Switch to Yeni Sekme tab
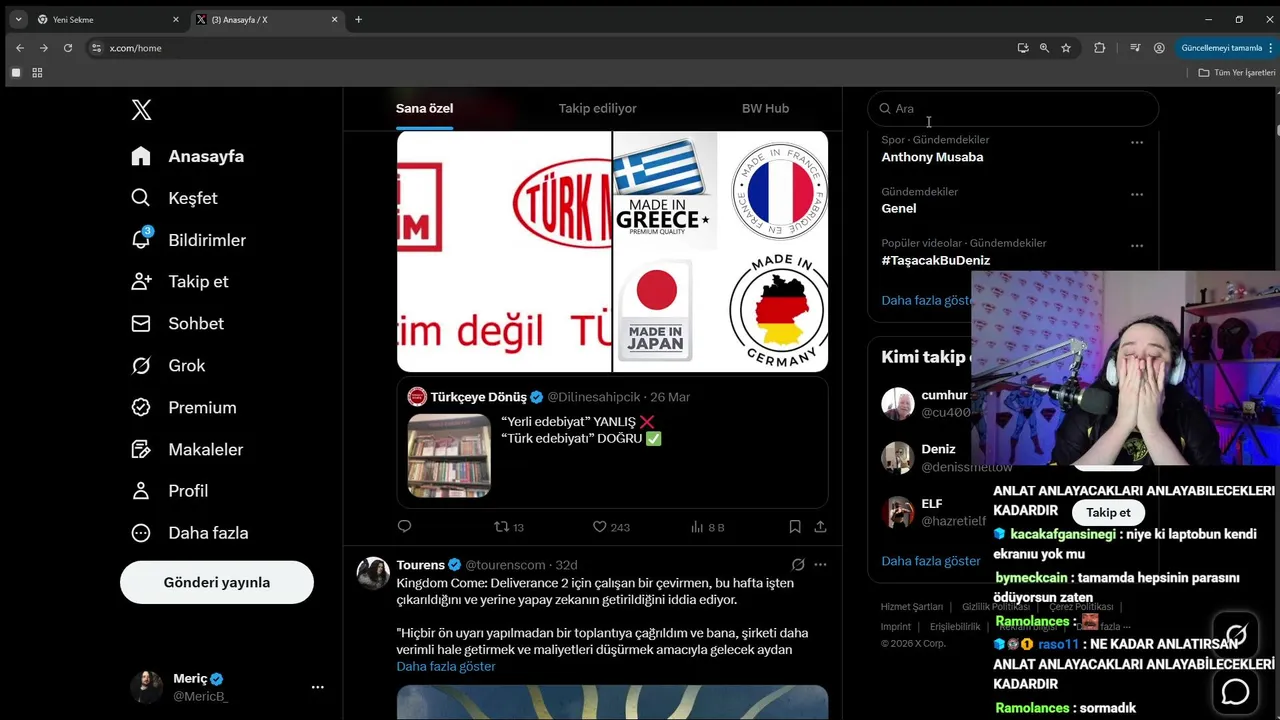This screenshot has width=1280, height=720. point(107,19)
